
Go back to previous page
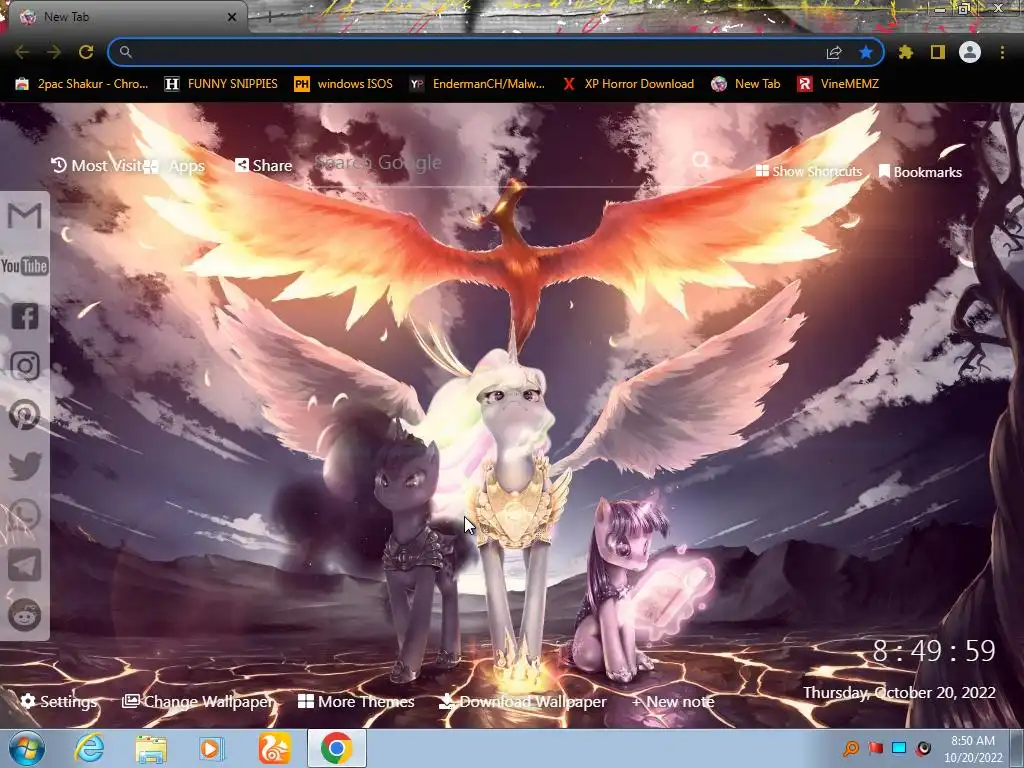click(x=22, y=52)
